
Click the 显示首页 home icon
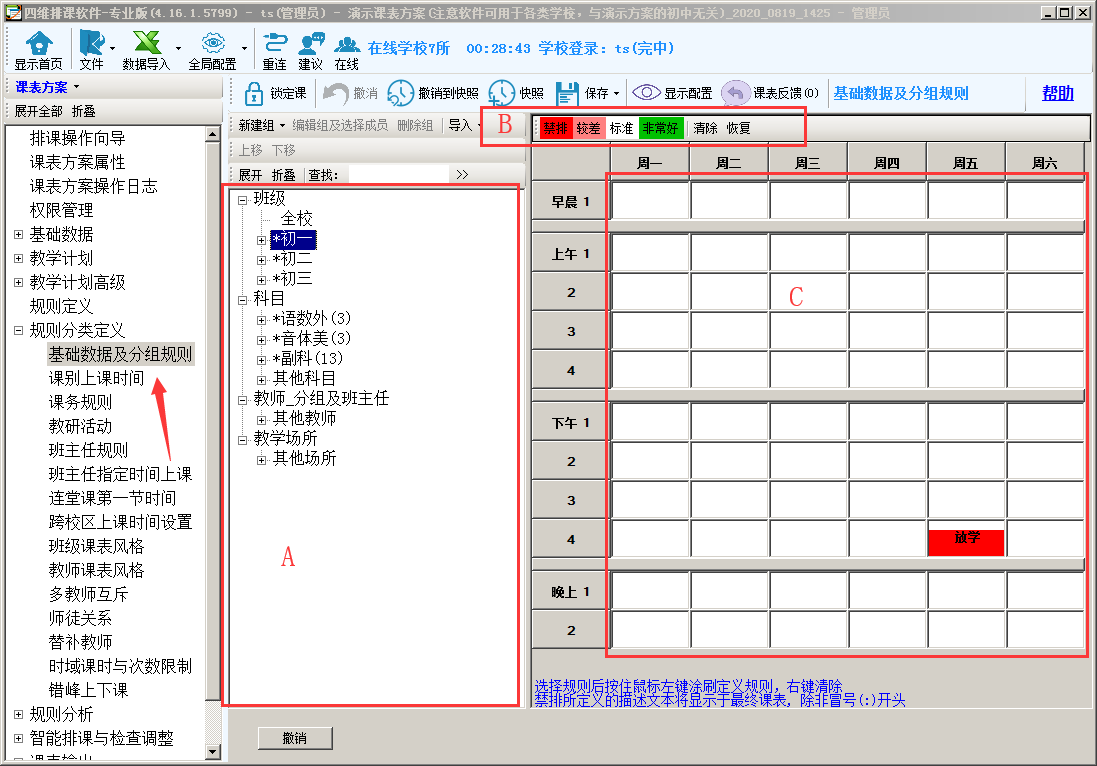[38, 43]
